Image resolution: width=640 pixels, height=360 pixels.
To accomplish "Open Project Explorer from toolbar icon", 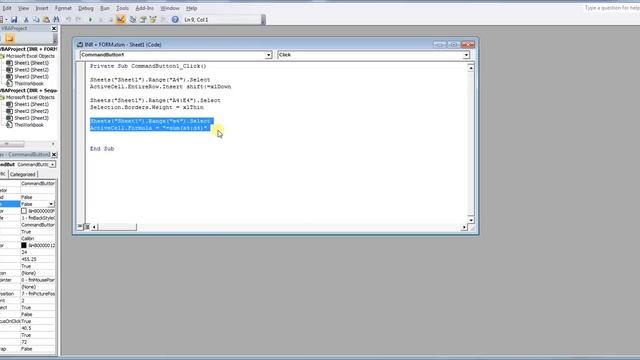I will tap(133, 19).
